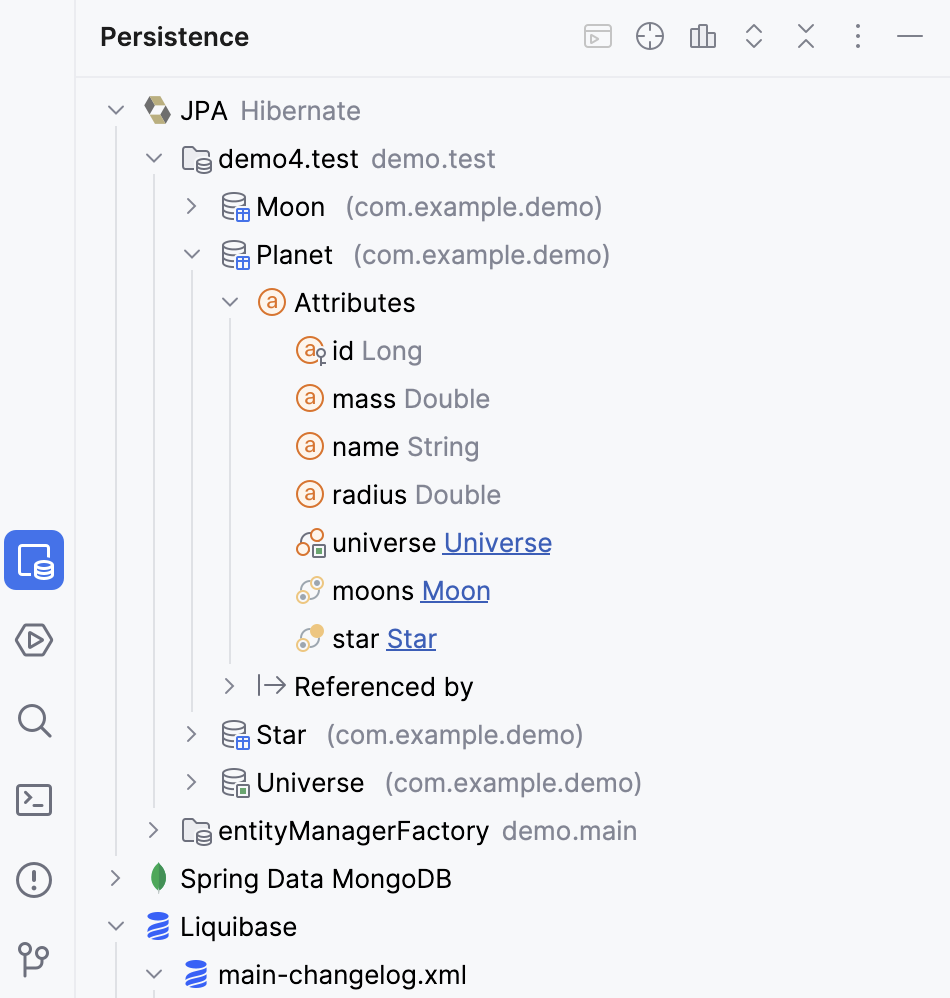Select the "main-changelog.xml" label
This screenshot has width=950, height=998.
(x=342, y=975)
